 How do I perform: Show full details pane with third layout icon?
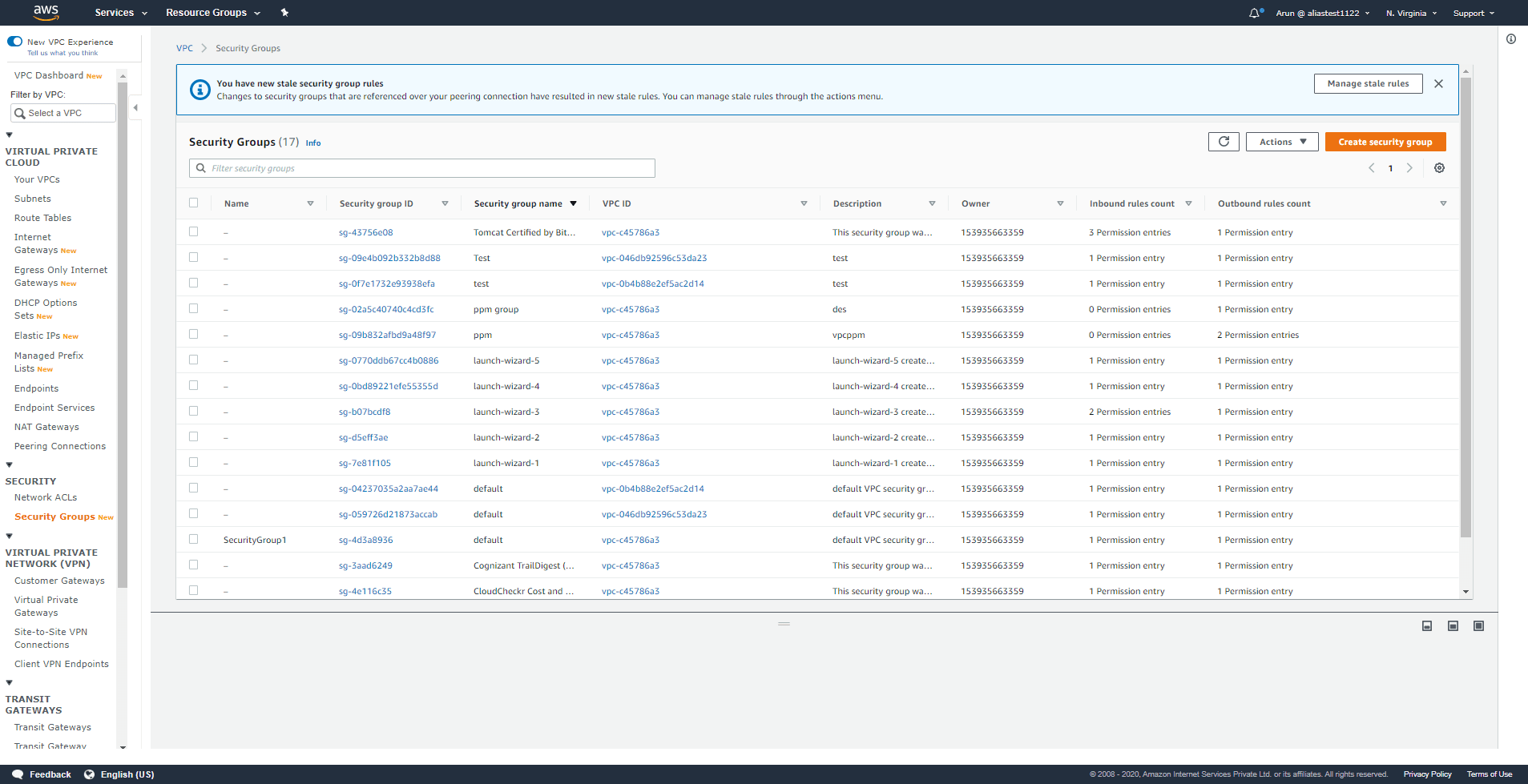click(1478, 625)
